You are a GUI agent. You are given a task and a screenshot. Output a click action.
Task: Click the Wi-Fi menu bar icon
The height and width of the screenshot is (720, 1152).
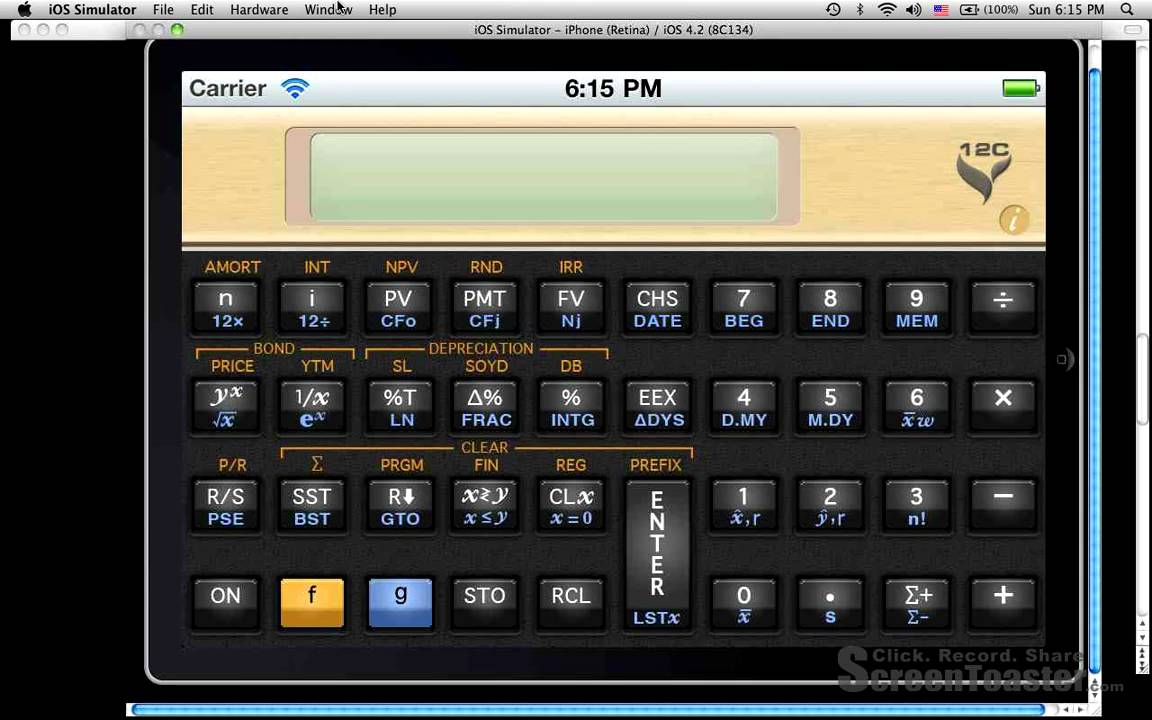887,10
